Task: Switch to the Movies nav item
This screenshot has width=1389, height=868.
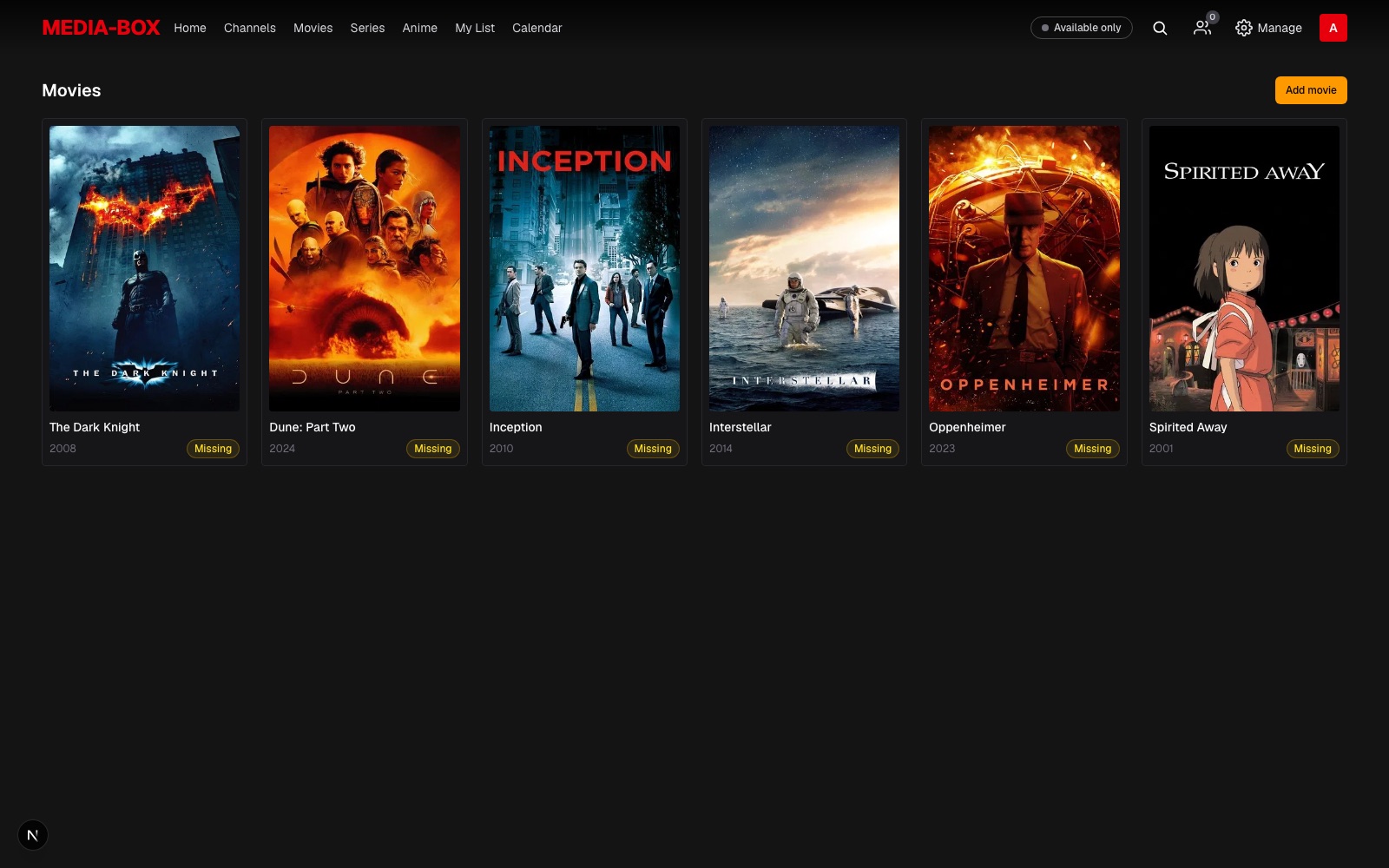Action: (313, 28)
